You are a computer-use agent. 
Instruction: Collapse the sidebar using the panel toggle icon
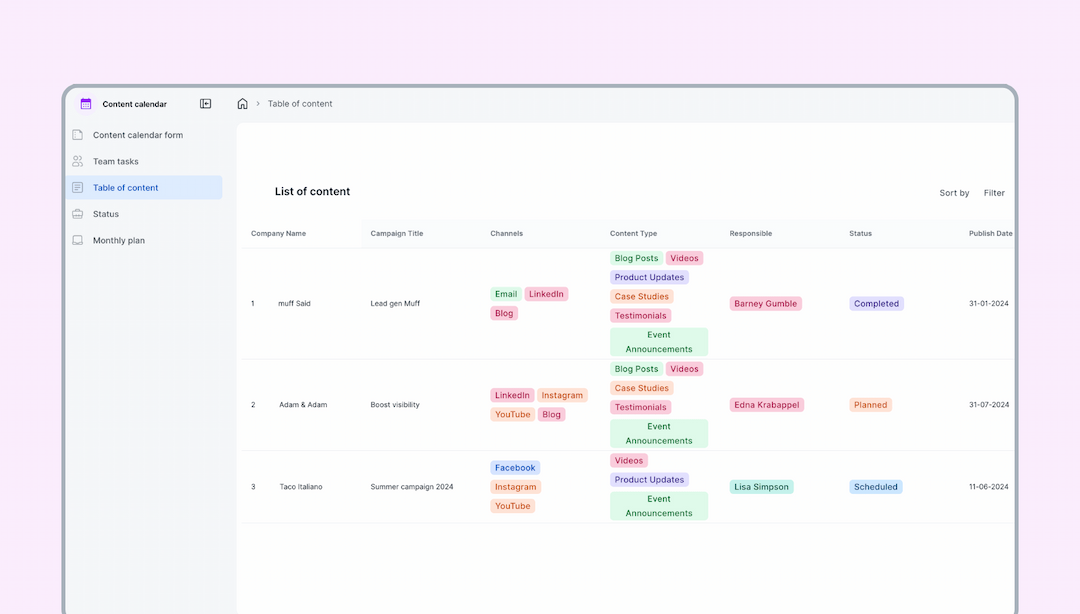point(205,103)
